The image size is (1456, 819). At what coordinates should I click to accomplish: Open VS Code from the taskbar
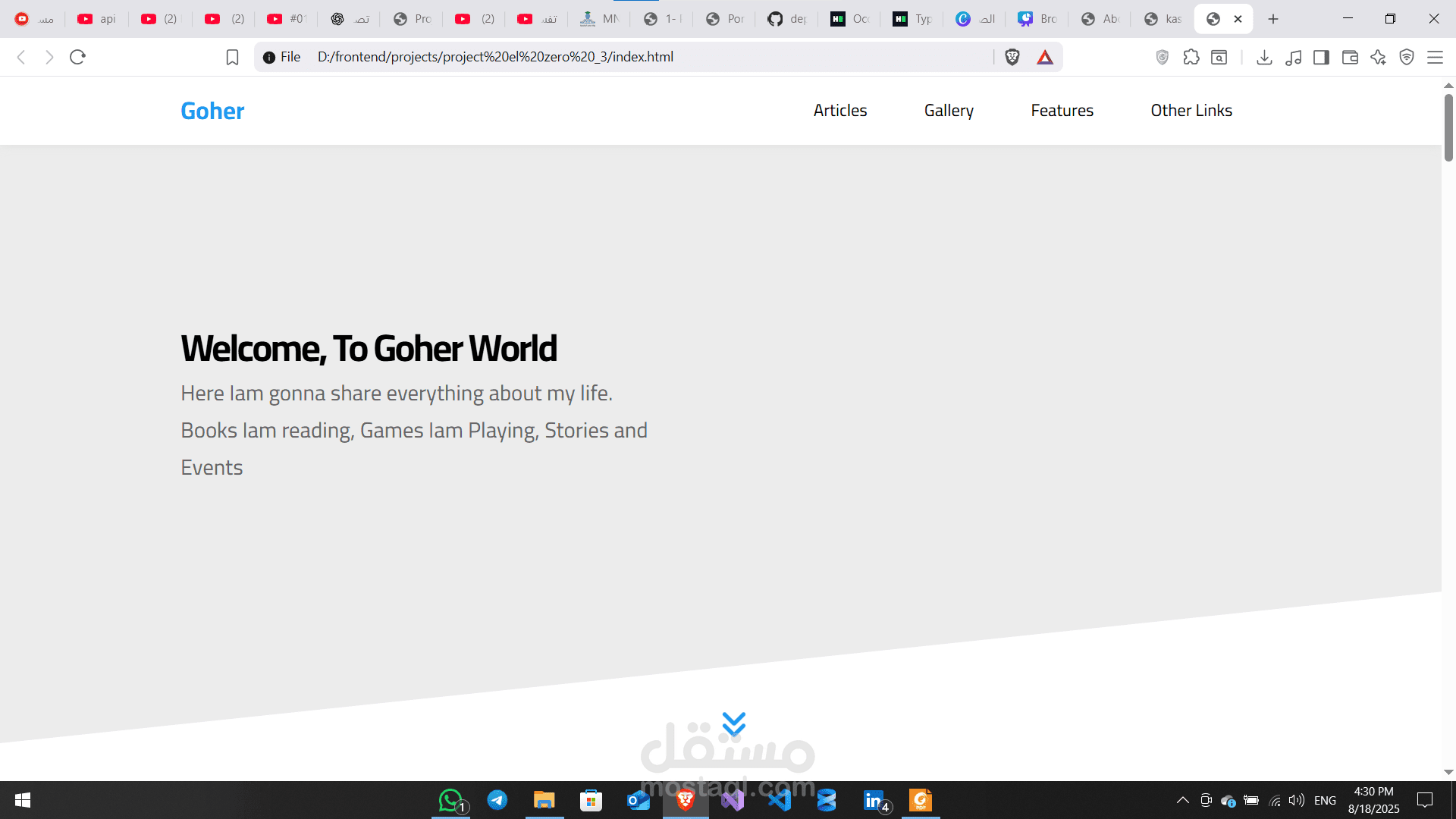pyautogui.click(x=780, y=800)
